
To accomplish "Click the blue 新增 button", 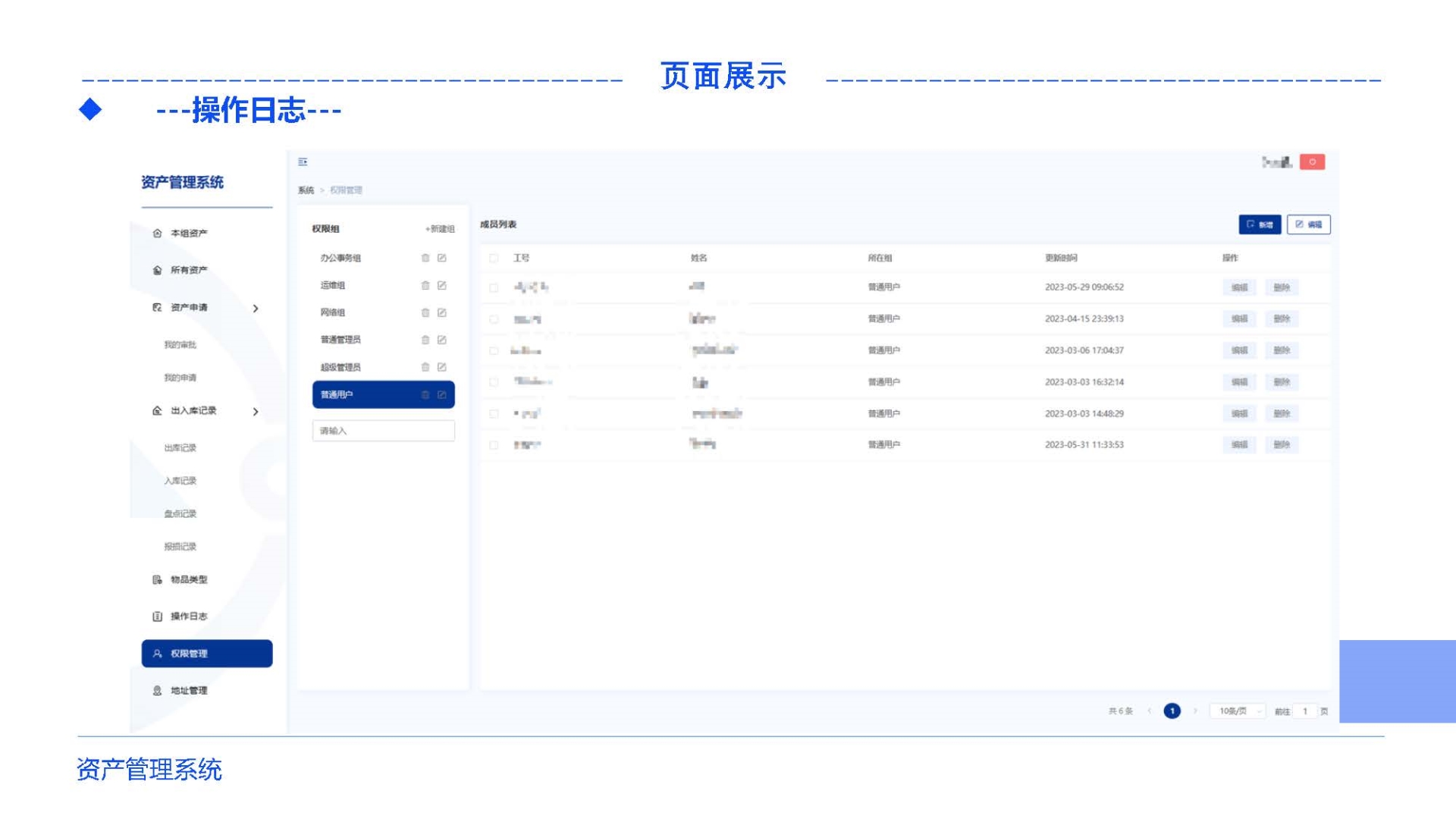I will (x=1260, y=224).
